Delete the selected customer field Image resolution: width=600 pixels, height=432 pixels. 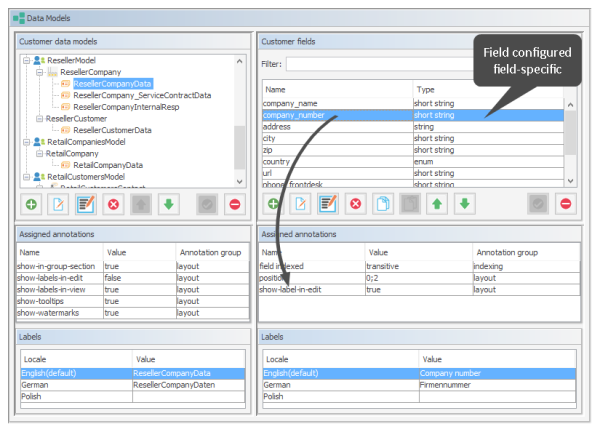[x=355, y=204]
